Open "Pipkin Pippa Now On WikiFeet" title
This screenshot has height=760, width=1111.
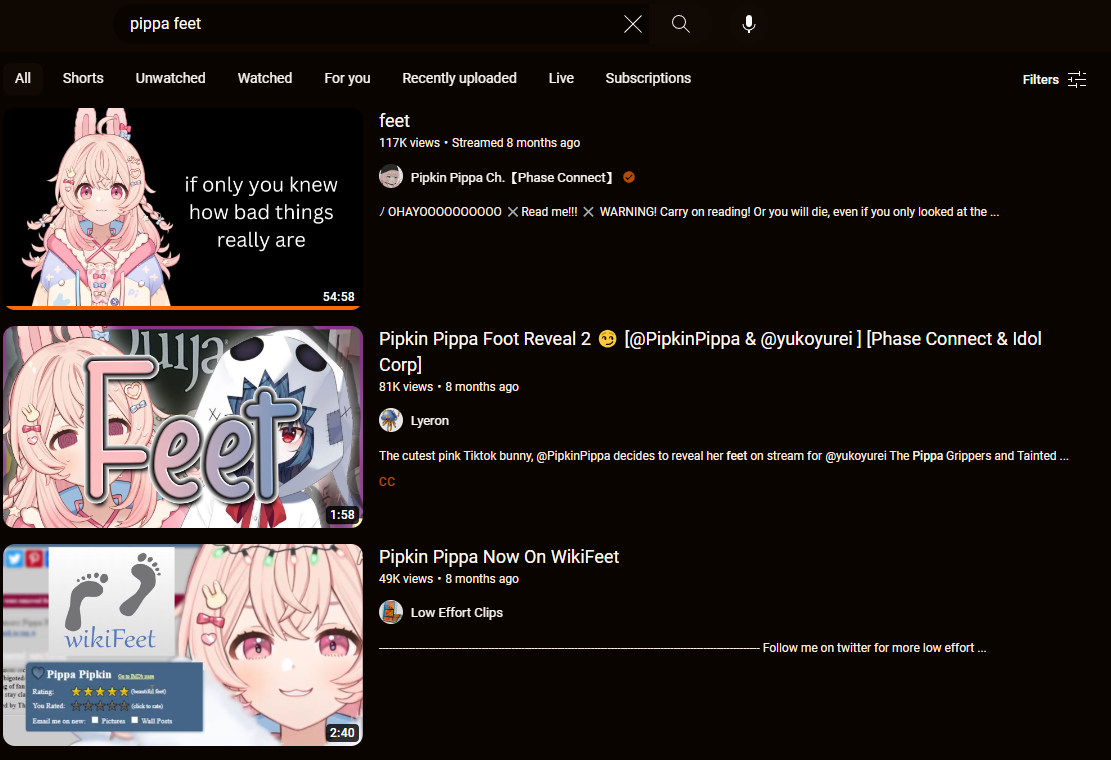coord(499,557)
